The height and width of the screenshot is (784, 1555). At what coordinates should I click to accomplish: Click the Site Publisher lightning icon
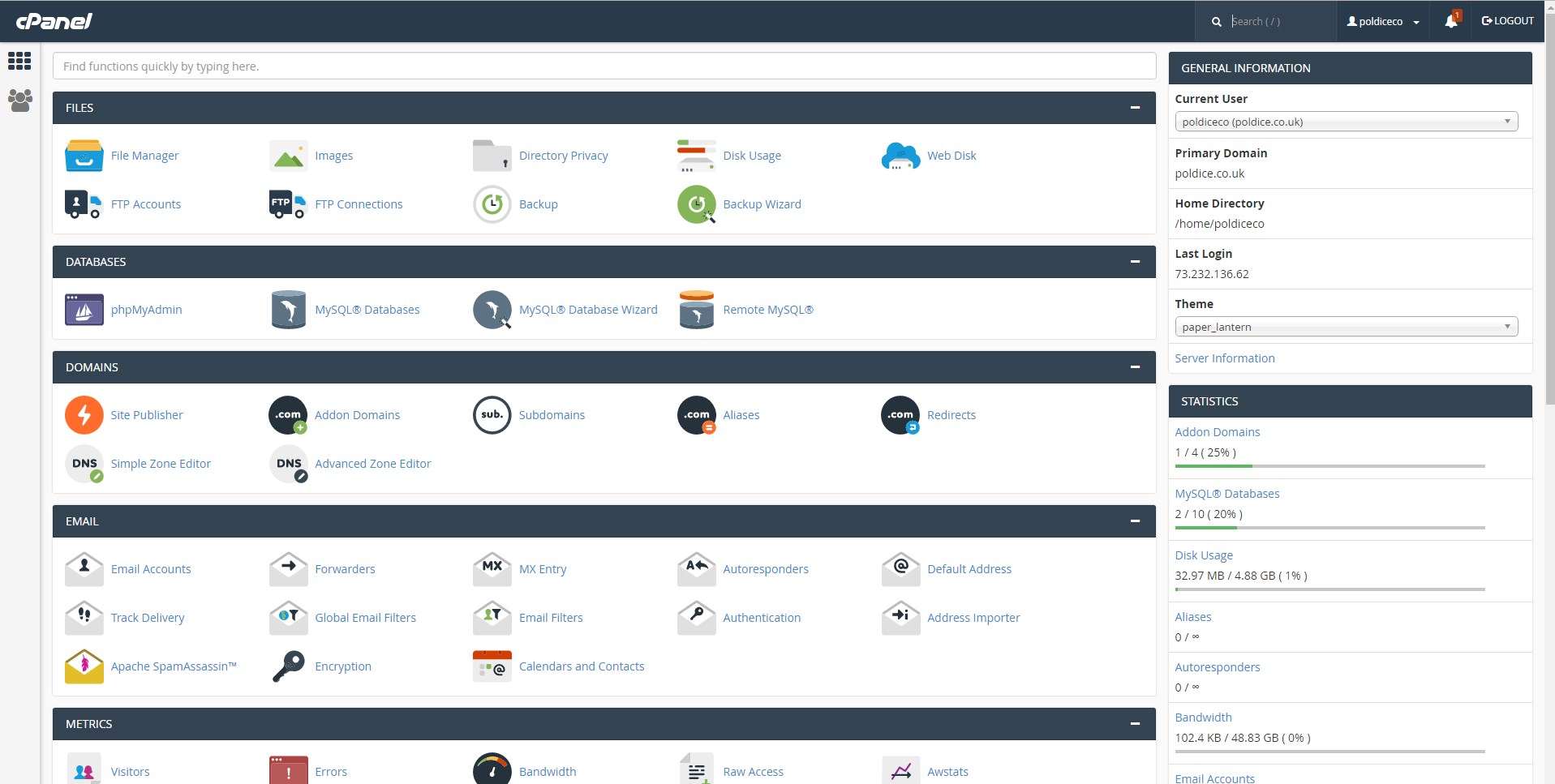point(84,415)
